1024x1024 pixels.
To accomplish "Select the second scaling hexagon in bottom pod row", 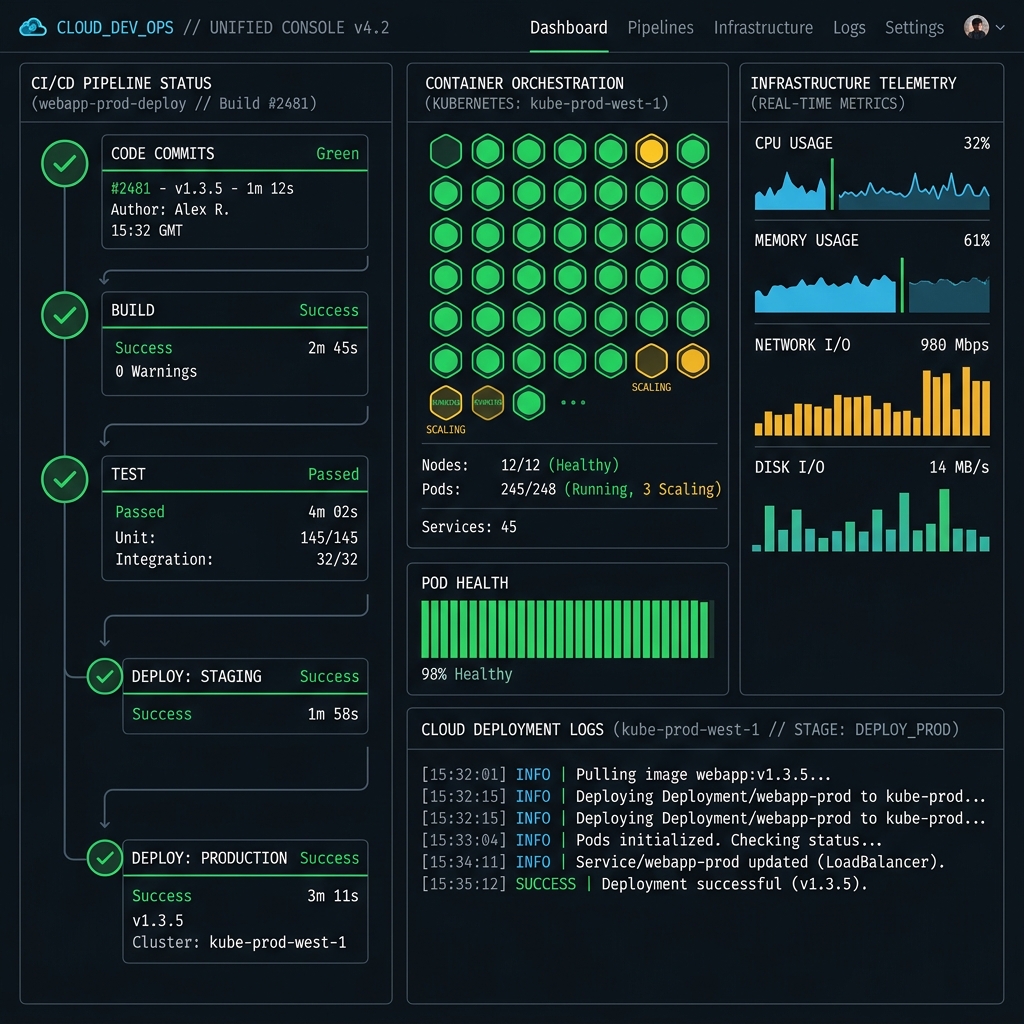I will tap(488, 402).
